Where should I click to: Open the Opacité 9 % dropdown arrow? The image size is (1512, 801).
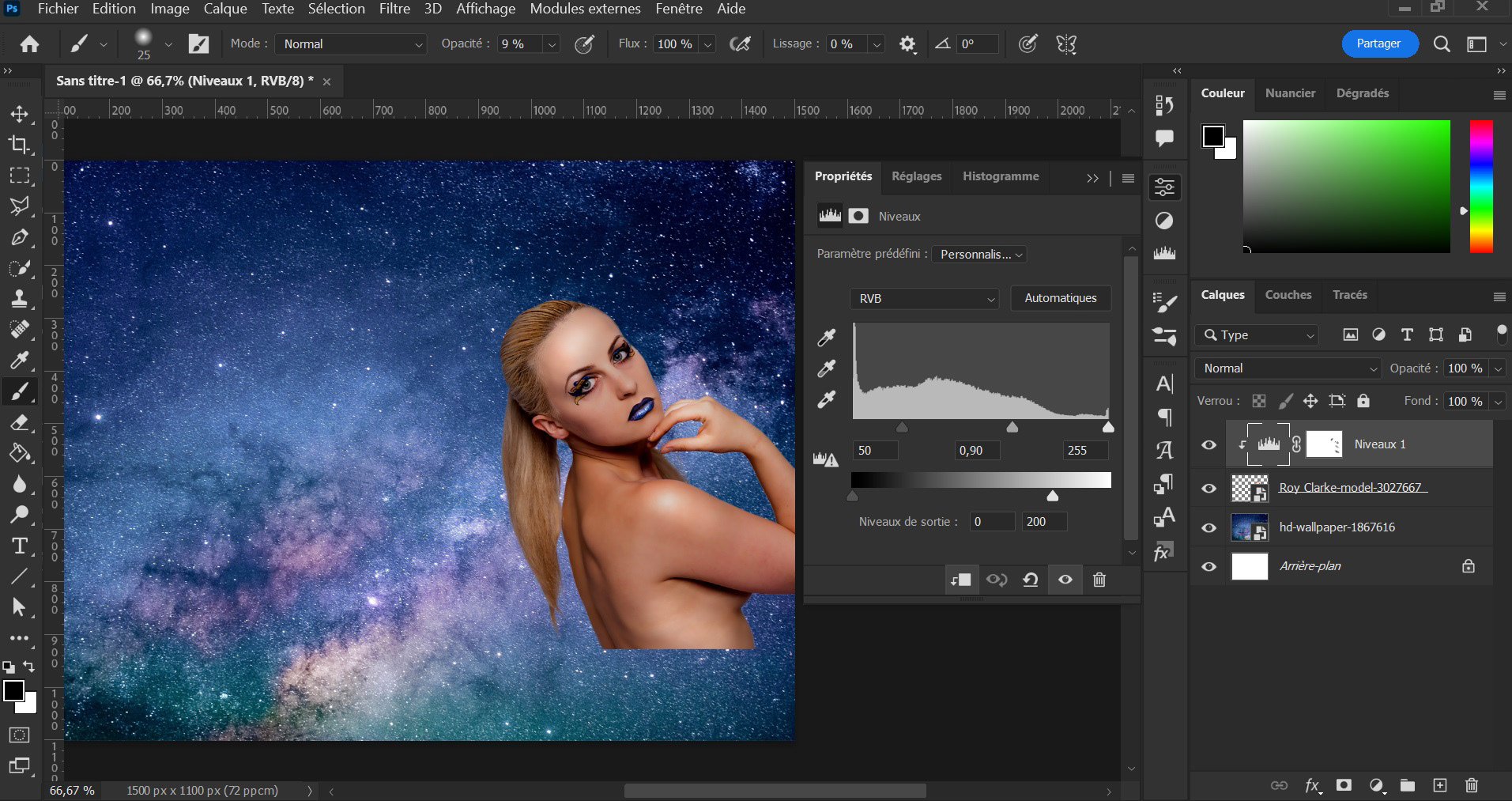[552, 44]
